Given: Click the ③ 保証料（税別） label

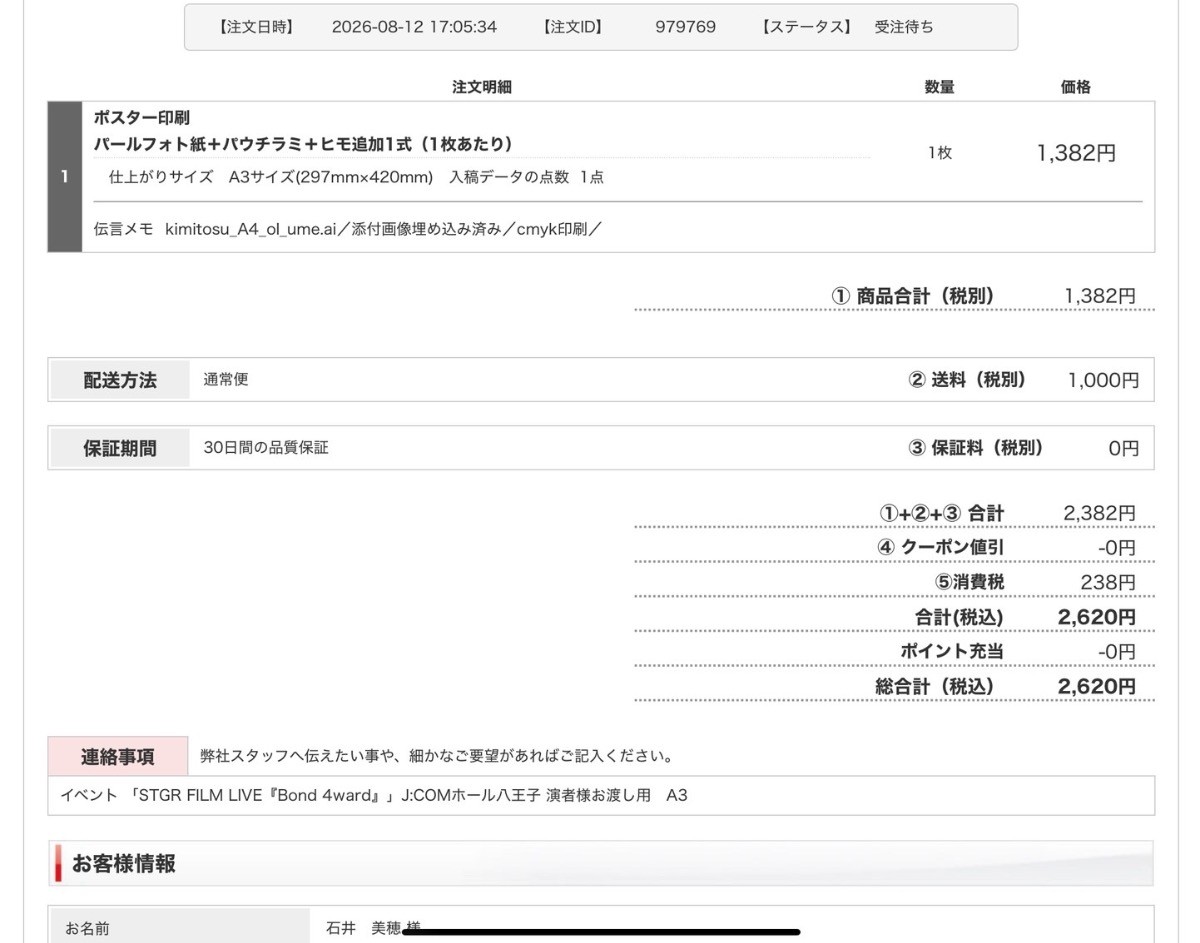Looking at the screenshot, I should click(975, 448).
